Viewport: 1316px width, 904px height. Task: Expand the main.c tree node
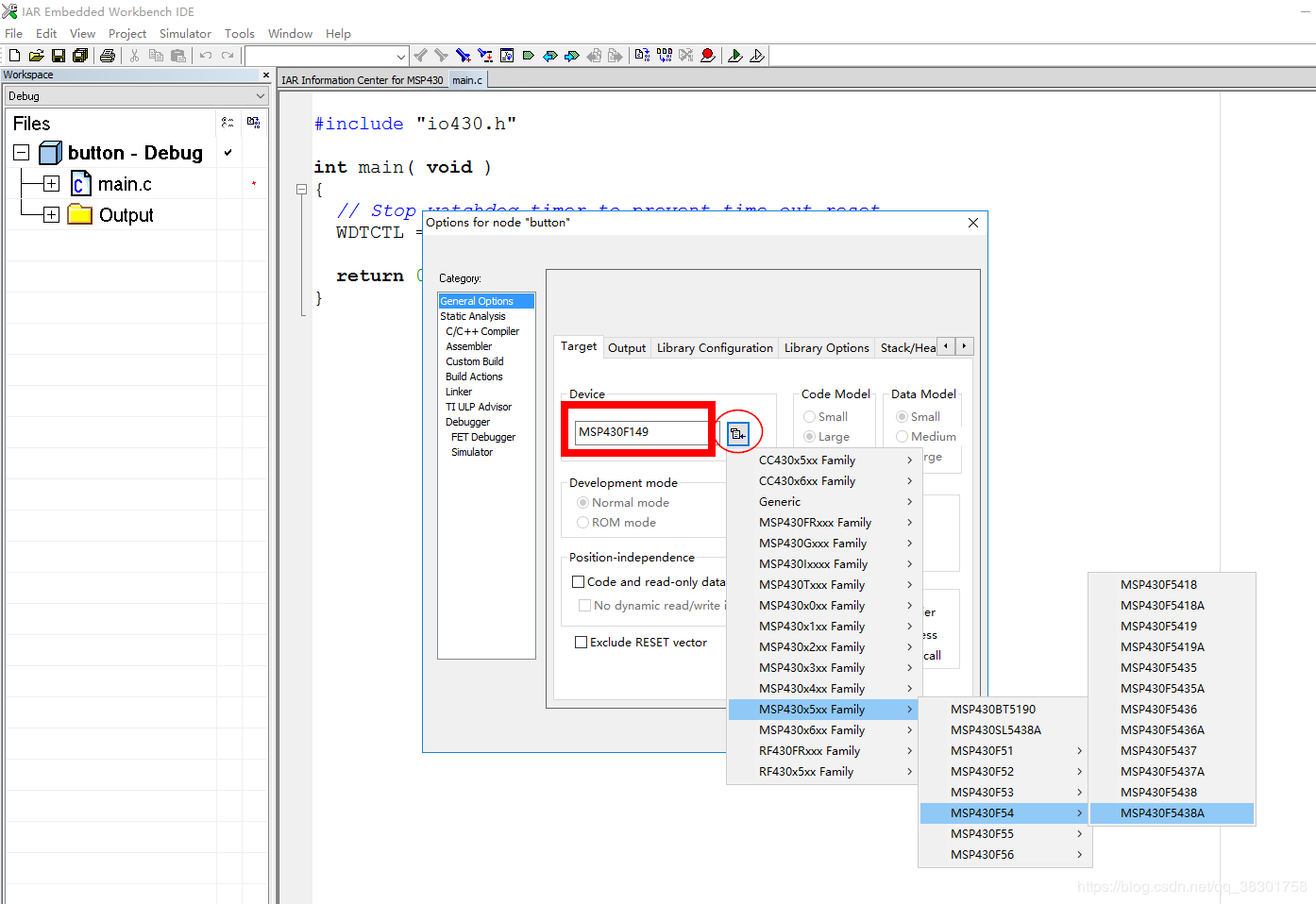(52, 184)
